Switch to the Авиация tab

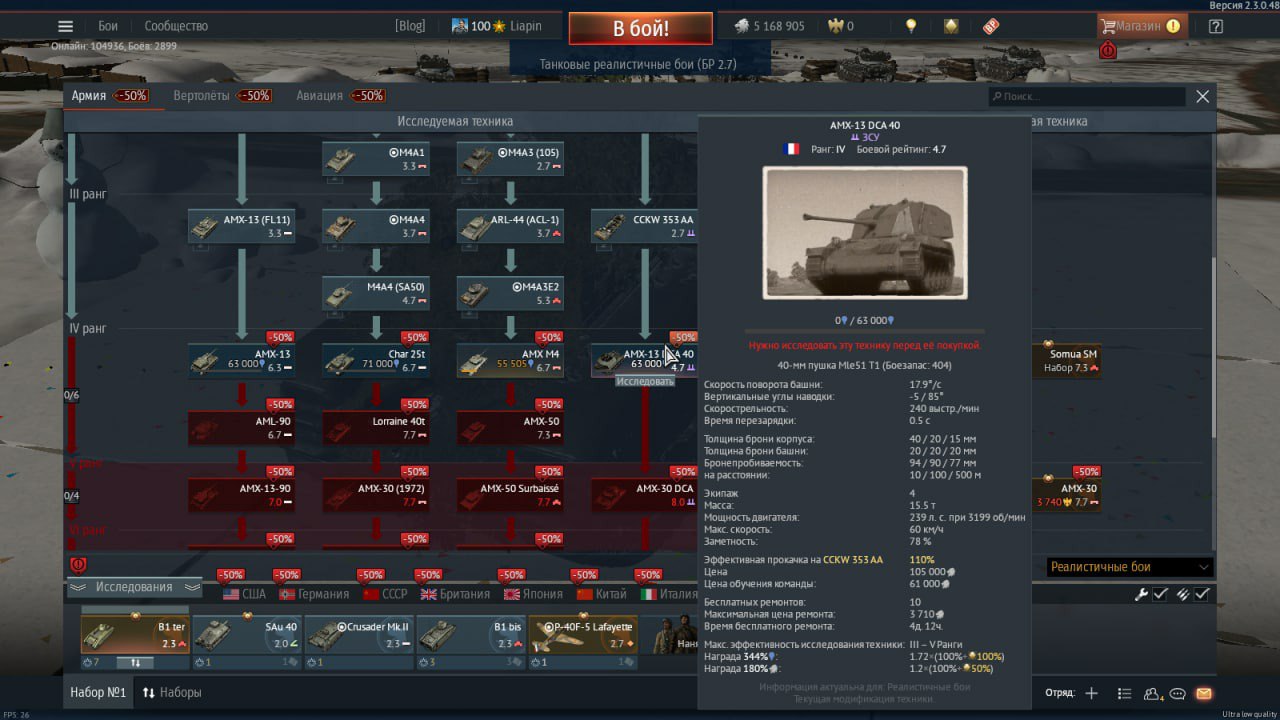(319, 96)
